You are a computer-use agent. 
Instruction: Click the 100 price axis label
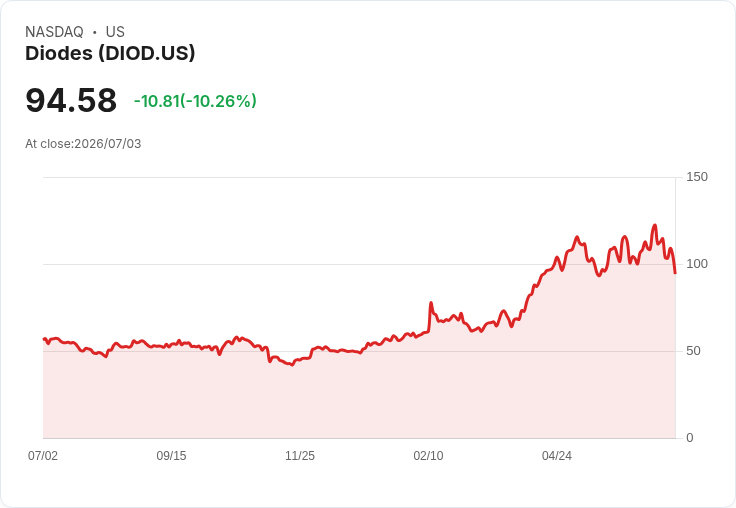tap(697, 264)
